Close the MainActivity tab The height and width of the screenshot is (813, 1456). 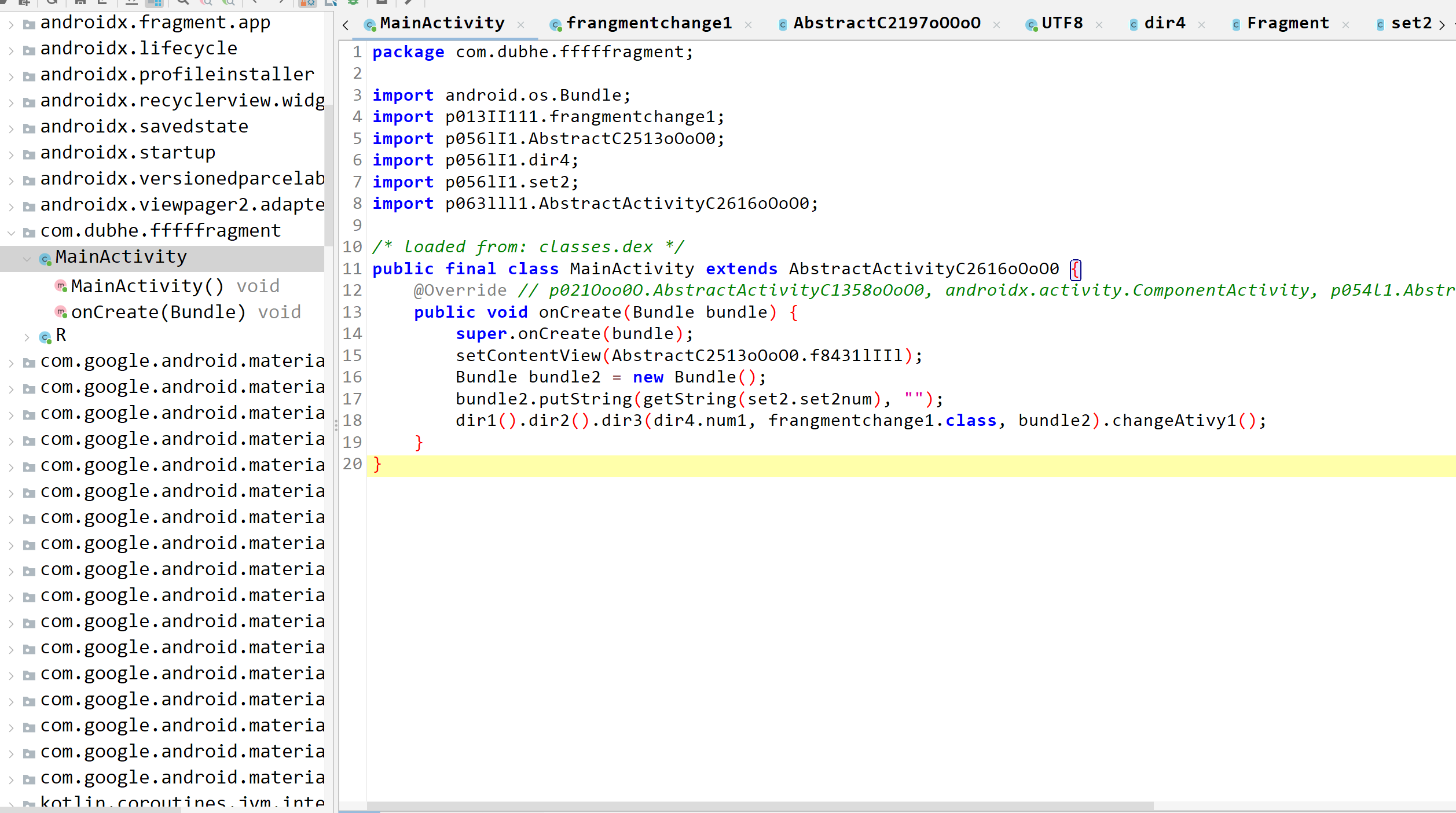[520, 24]
